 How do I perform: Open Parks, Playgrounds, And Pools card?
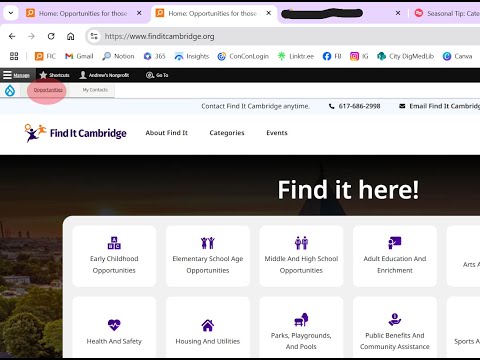tap(301, 328)
